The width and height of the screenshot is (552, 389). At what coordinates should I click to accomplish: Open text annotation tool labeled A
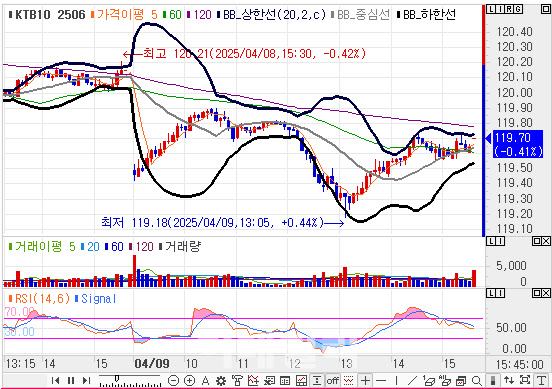[206, 381]
